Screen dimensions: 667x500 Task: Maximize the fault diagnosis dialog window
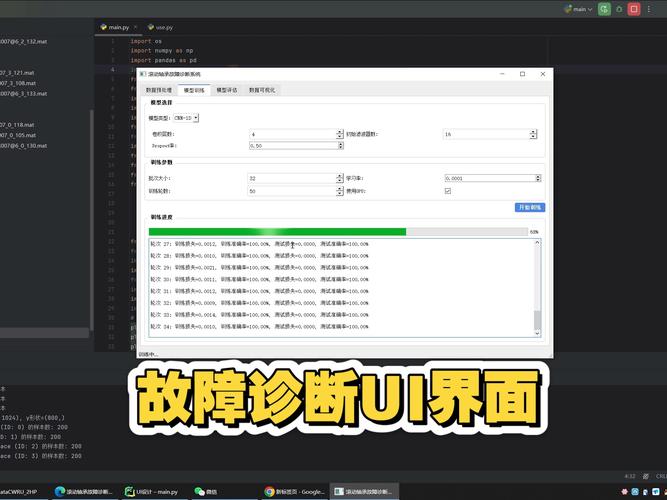[x=522, y=74]
